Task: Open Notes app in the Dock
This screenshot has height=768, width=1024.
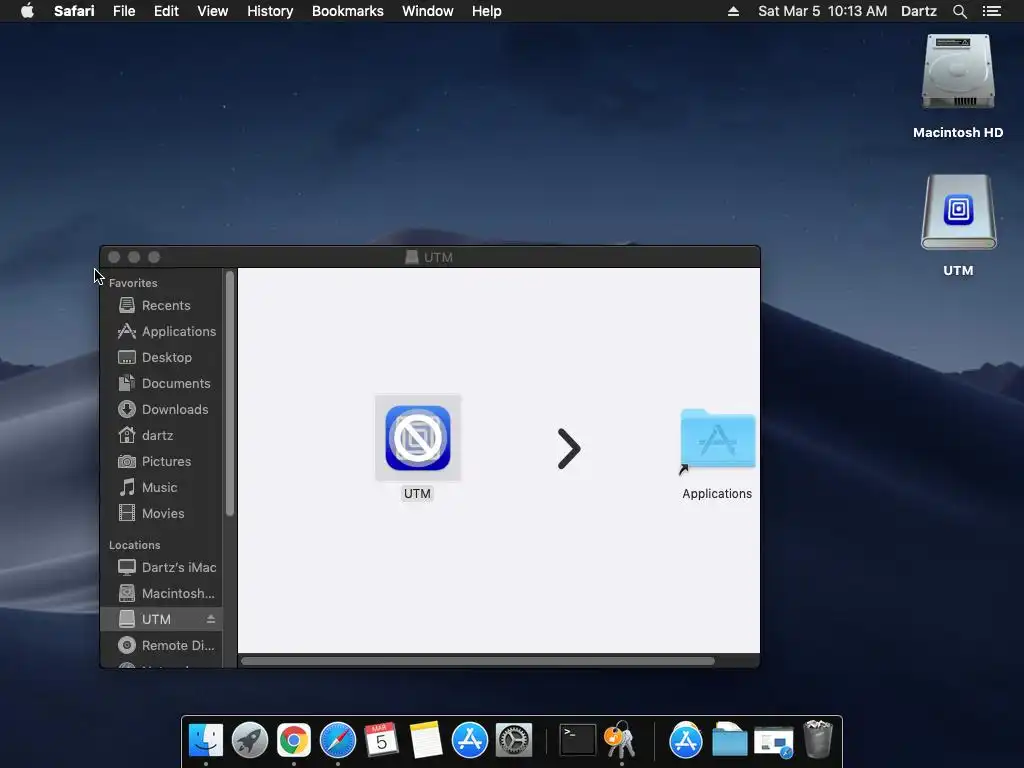Action: (426, 740)
